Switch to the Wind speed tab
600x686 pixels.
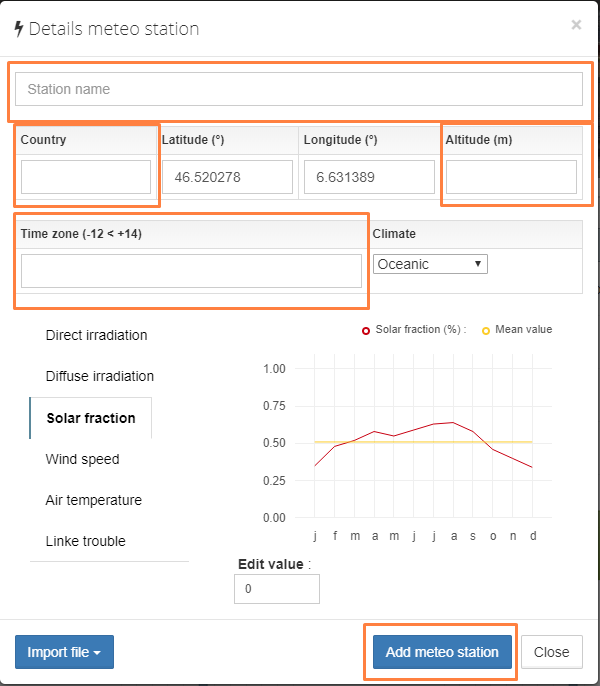82,459
